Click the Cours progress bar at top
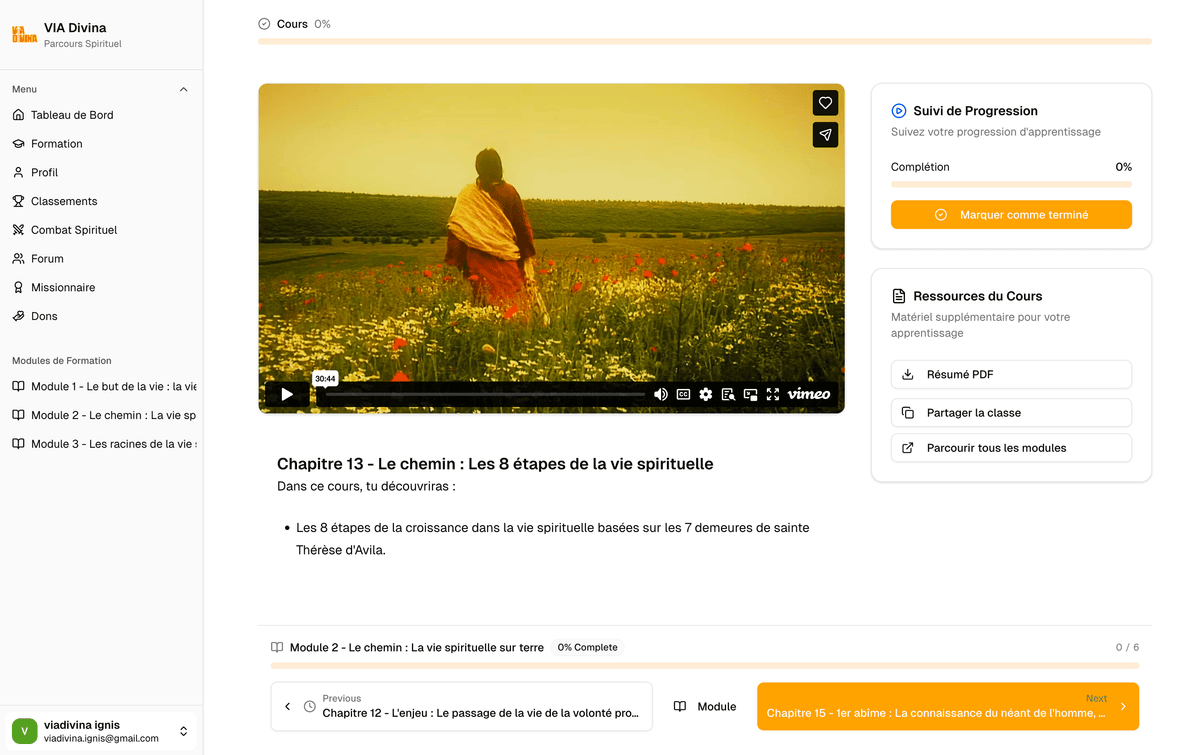The height and width of the screenshot is (755, 1200). click(x=705, y=42)
